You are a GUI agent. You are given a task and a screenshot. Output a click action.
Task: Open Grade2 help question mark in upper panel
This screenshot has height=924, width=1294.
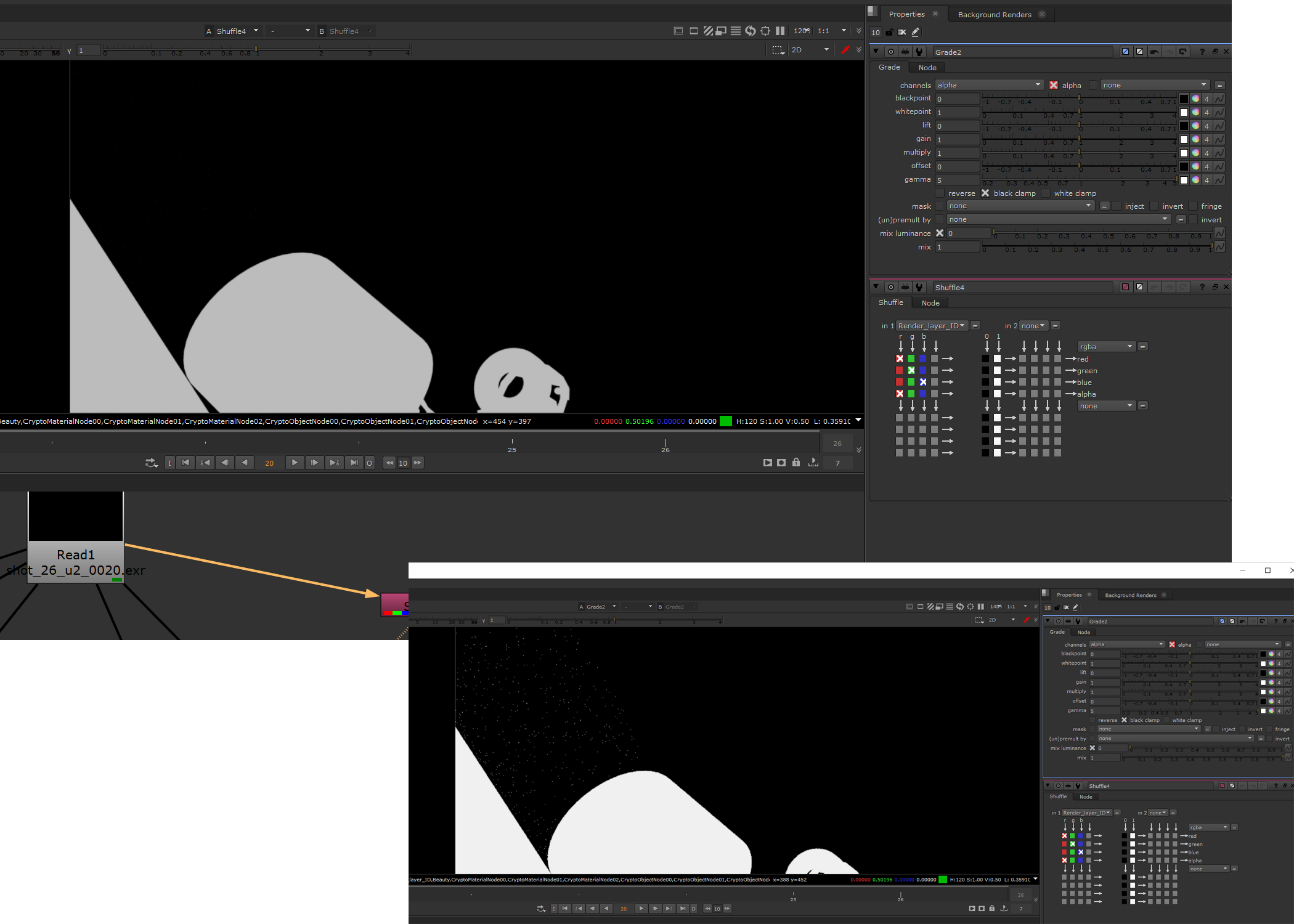(x=1202, y=52)
